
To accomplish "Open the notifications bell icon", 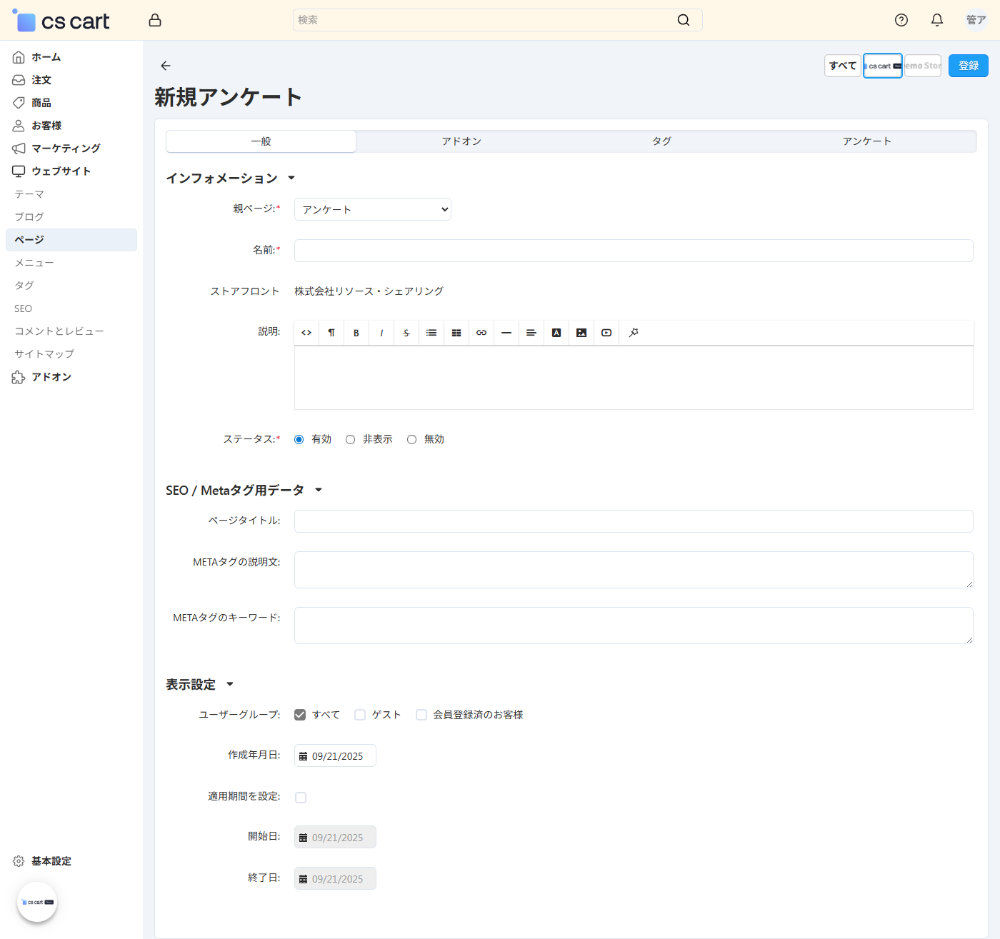I will tap(937, 20).
